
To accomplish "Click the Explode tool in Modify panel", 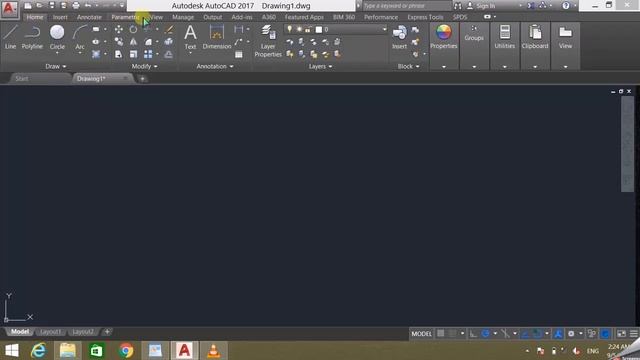I will (x=168, y=42).
